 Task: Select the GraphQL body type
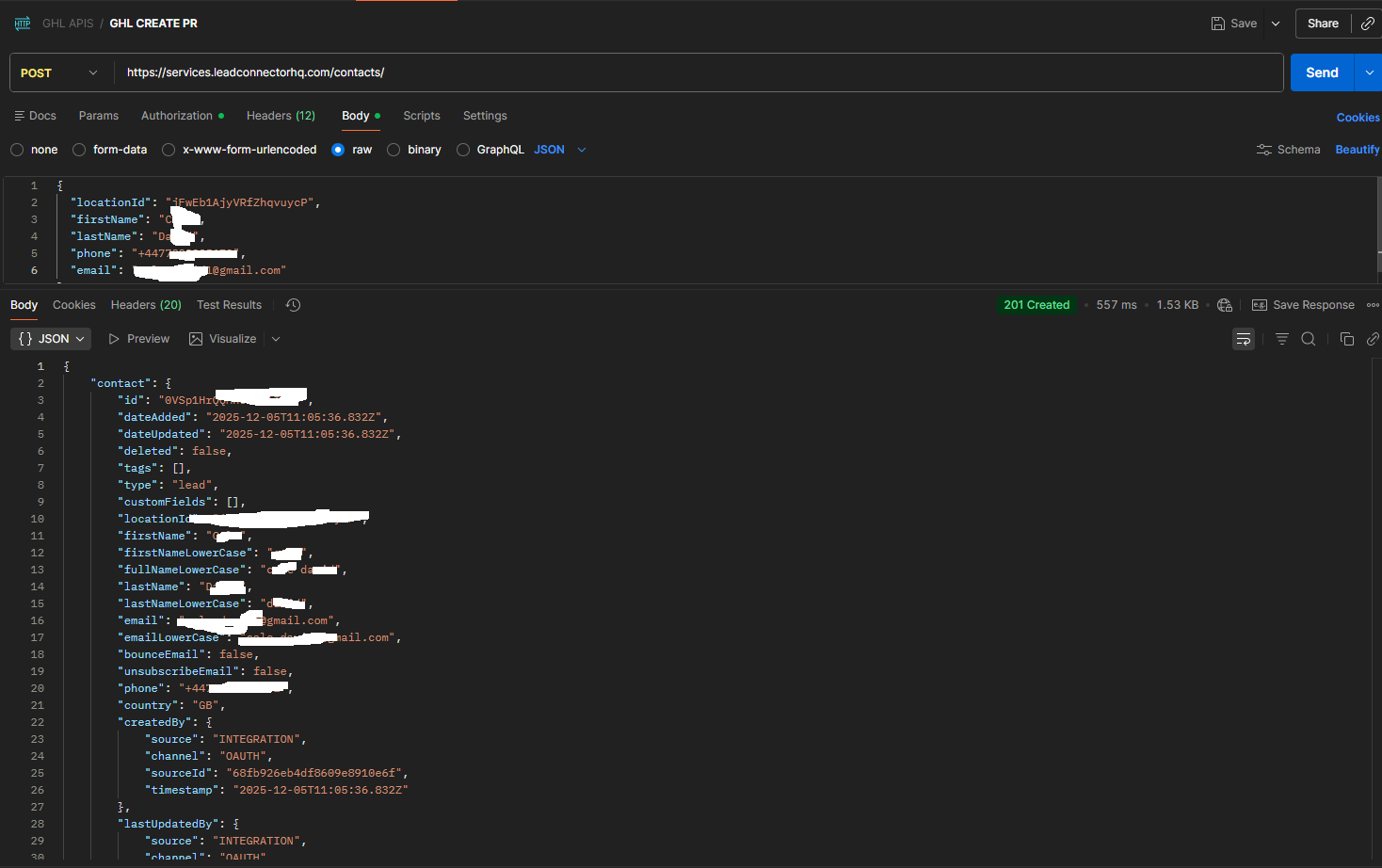click(x=463, y=150)
